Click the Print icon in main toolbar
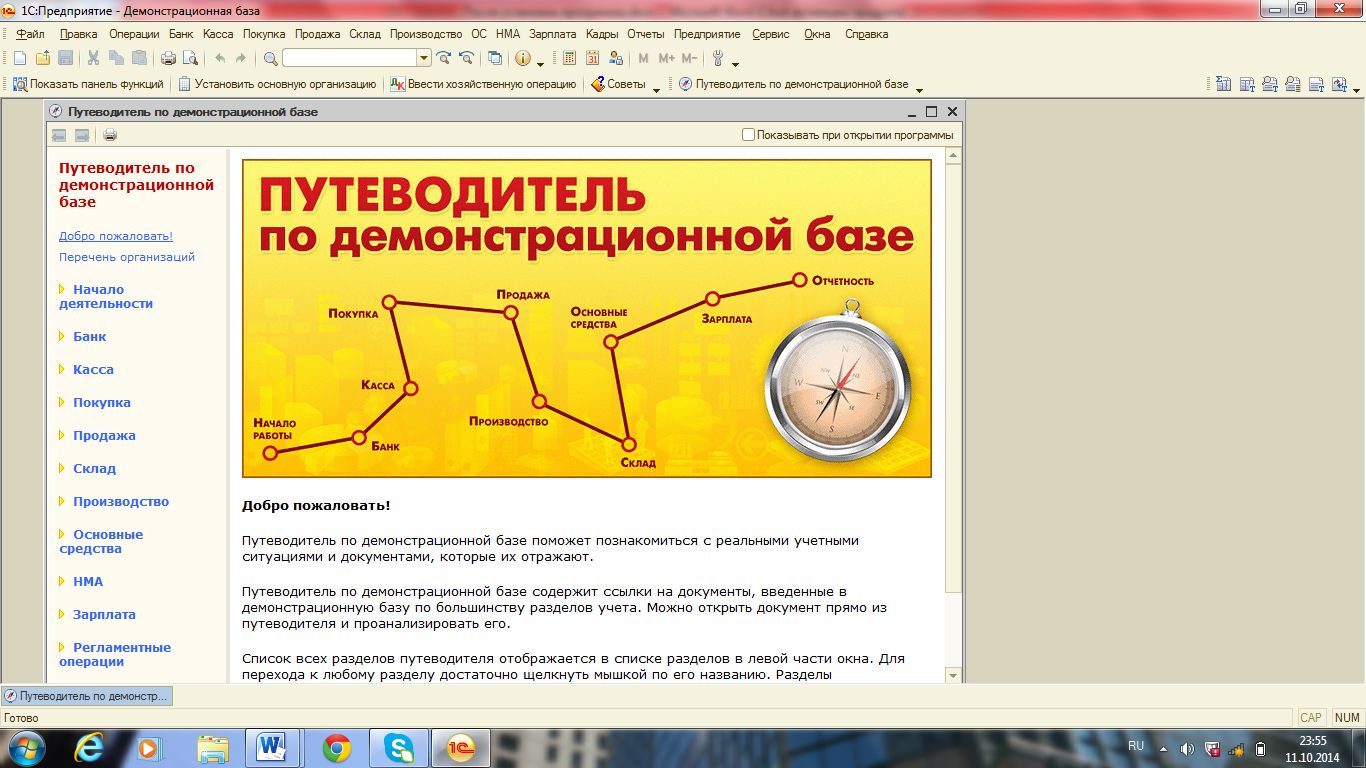1366x768 pixels. coord(169,58)
